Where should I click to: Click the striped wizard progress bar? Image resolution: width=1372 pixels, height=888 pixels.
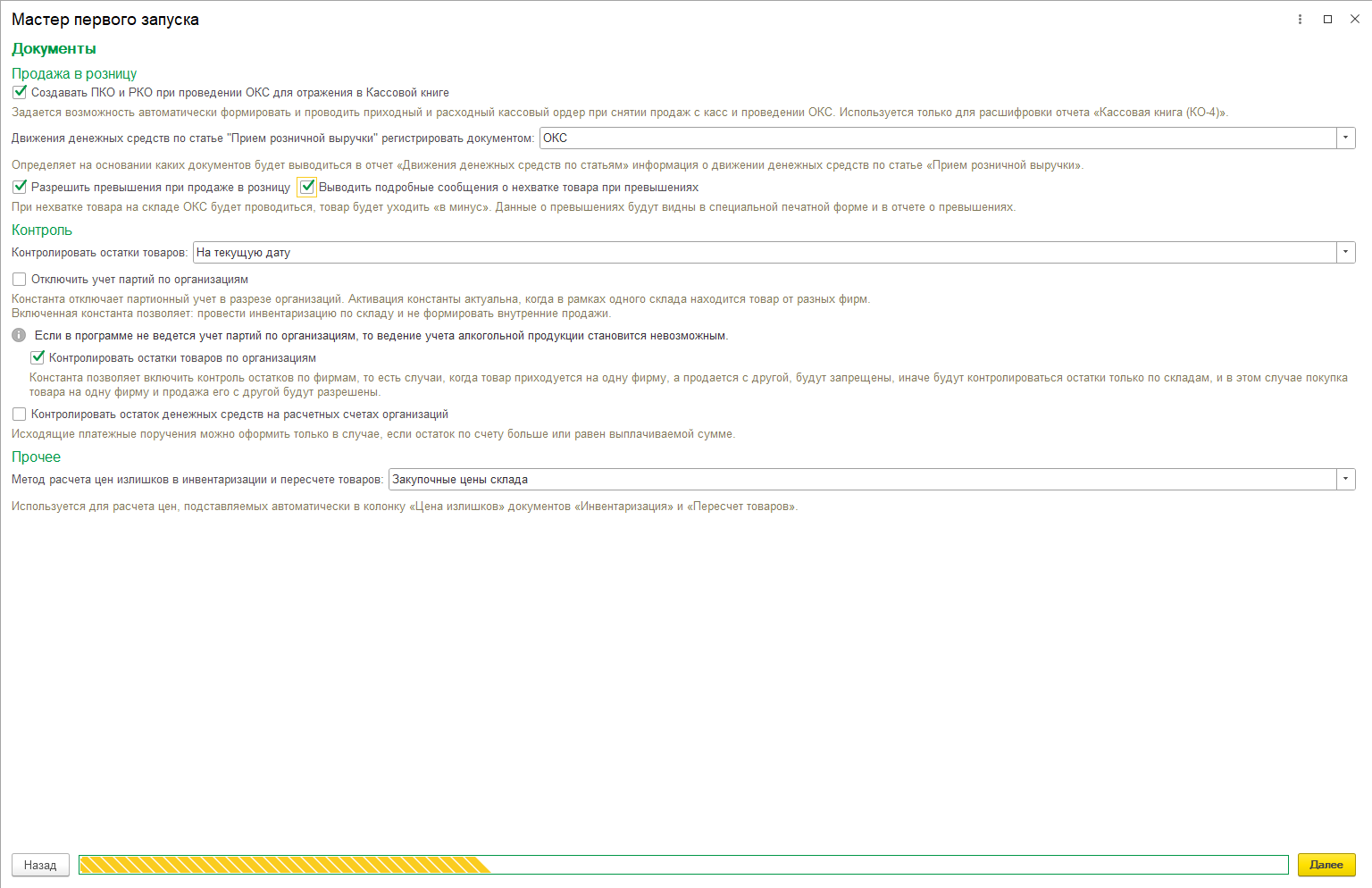click(682, 865)
